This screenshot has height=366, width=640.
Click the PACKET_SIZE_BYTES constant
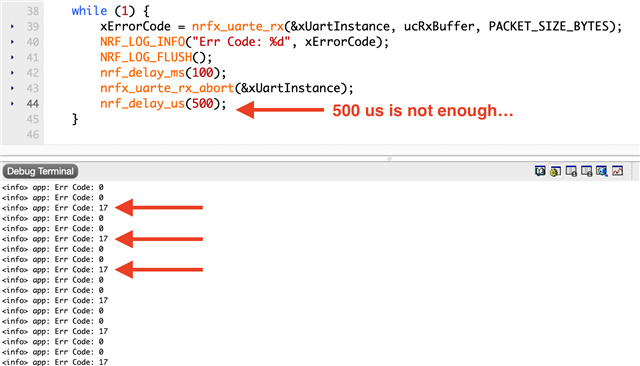pyautogui.click(x=549, y=27)
